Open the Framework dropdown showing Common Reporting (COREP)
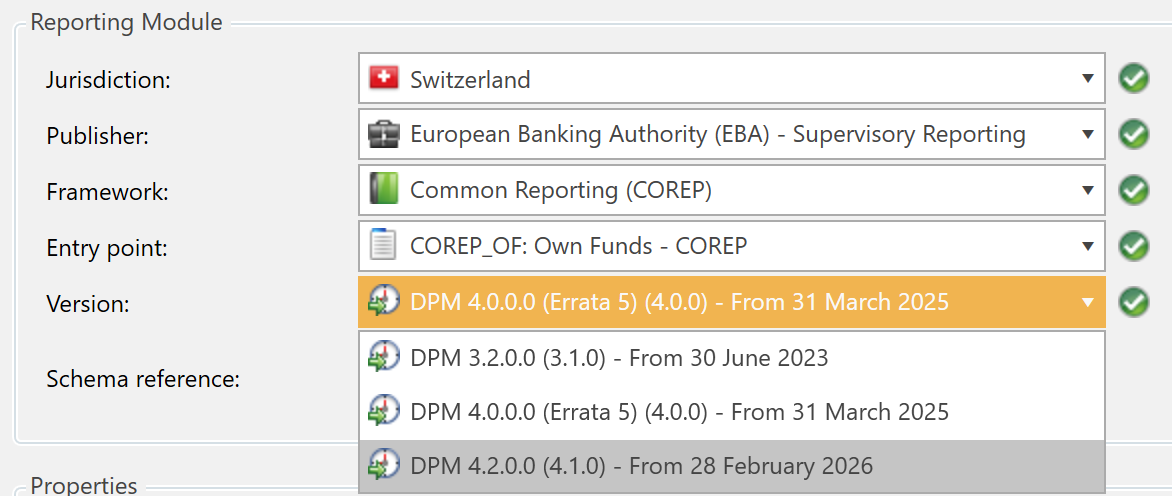The height and width of the screenshot is (496, 1172). pos(731,190)
